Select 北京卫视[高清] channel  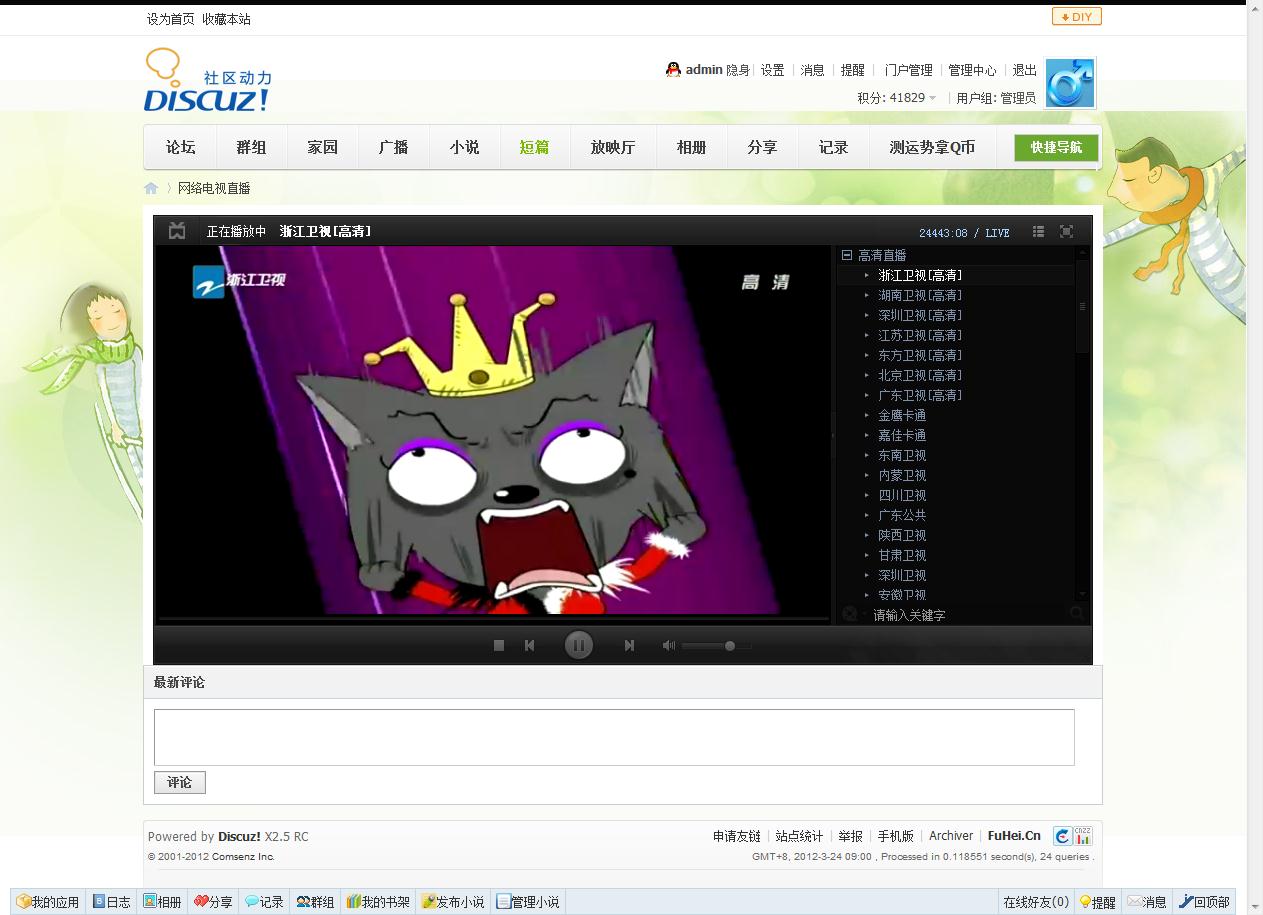pyautogui.click(x=920, y=375)
